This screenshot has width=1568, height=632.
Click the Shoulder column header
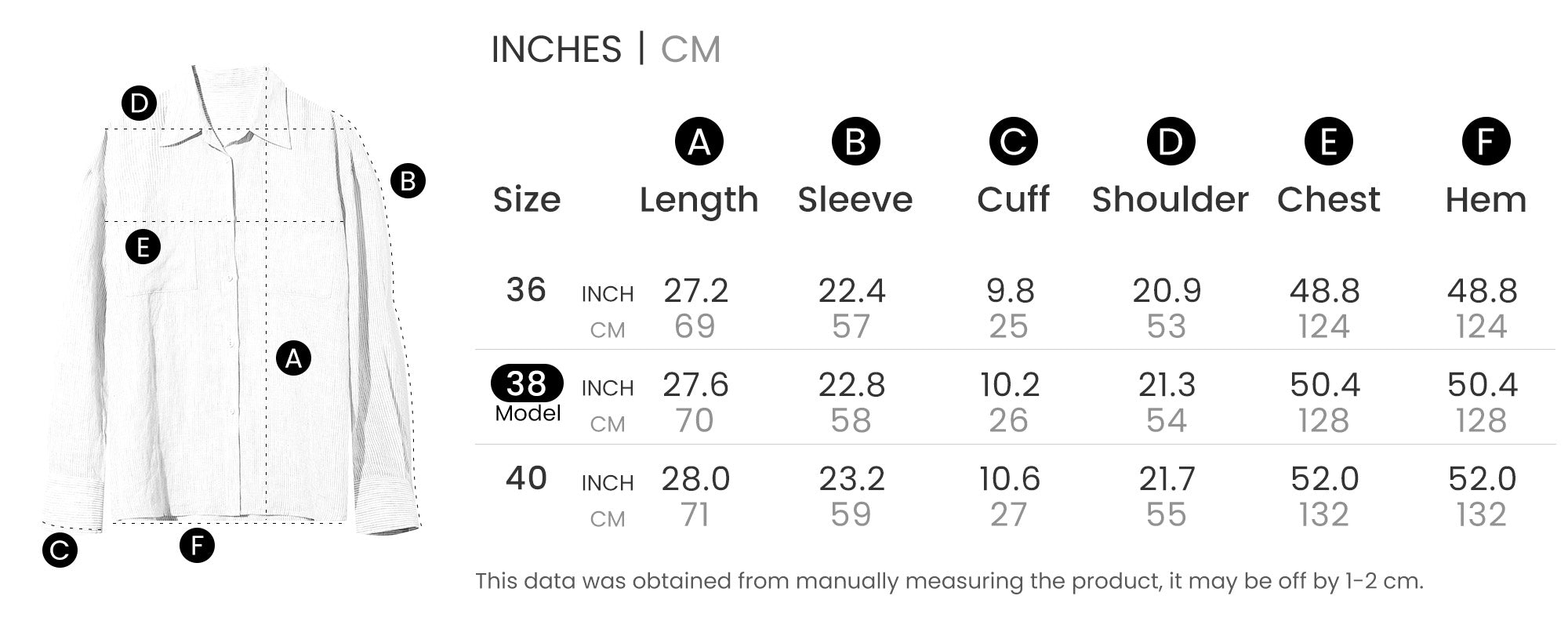[1170, 200]
